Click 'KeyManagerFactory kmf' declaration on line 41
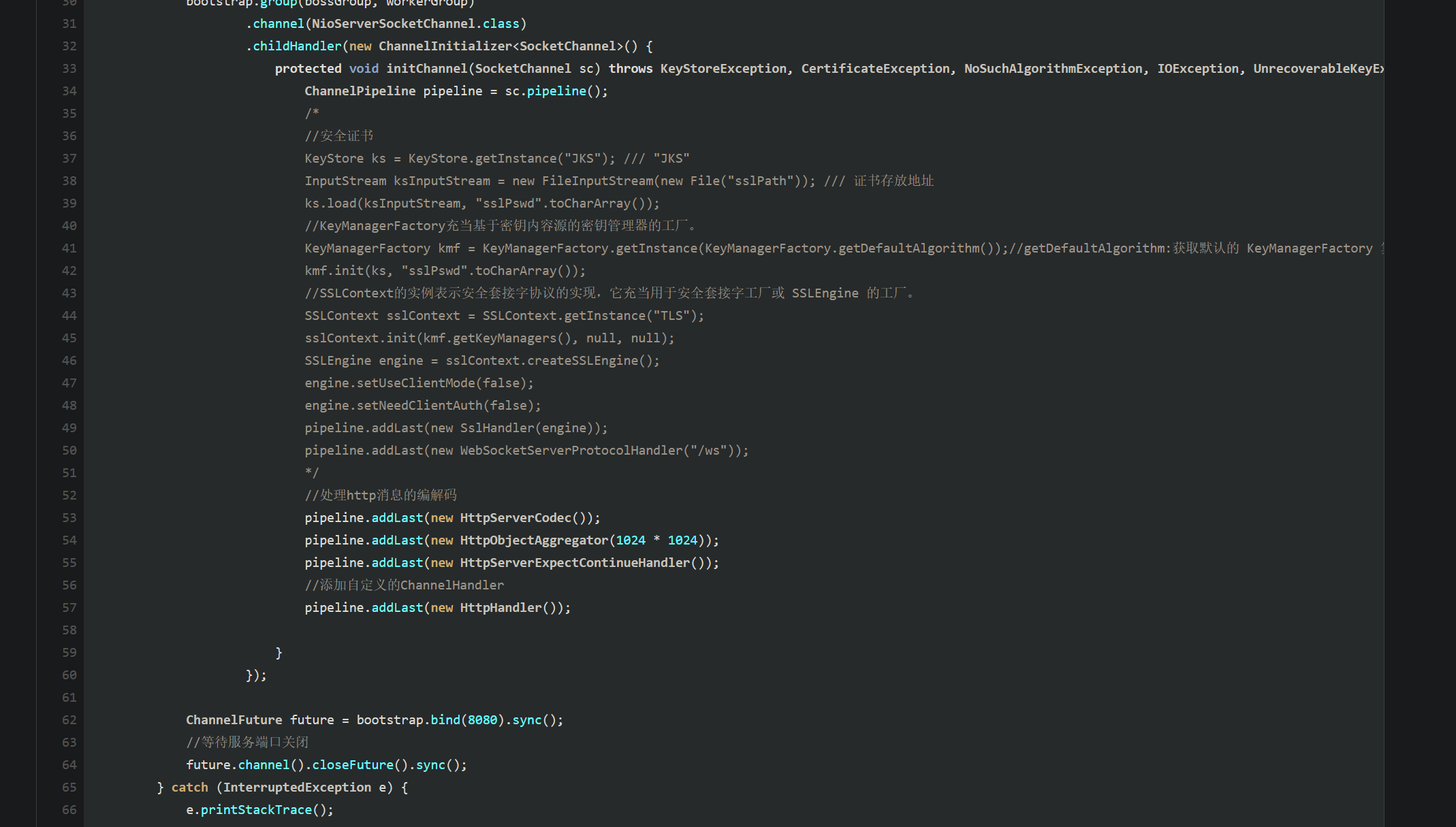The image size is (1456, 827). 383,248
